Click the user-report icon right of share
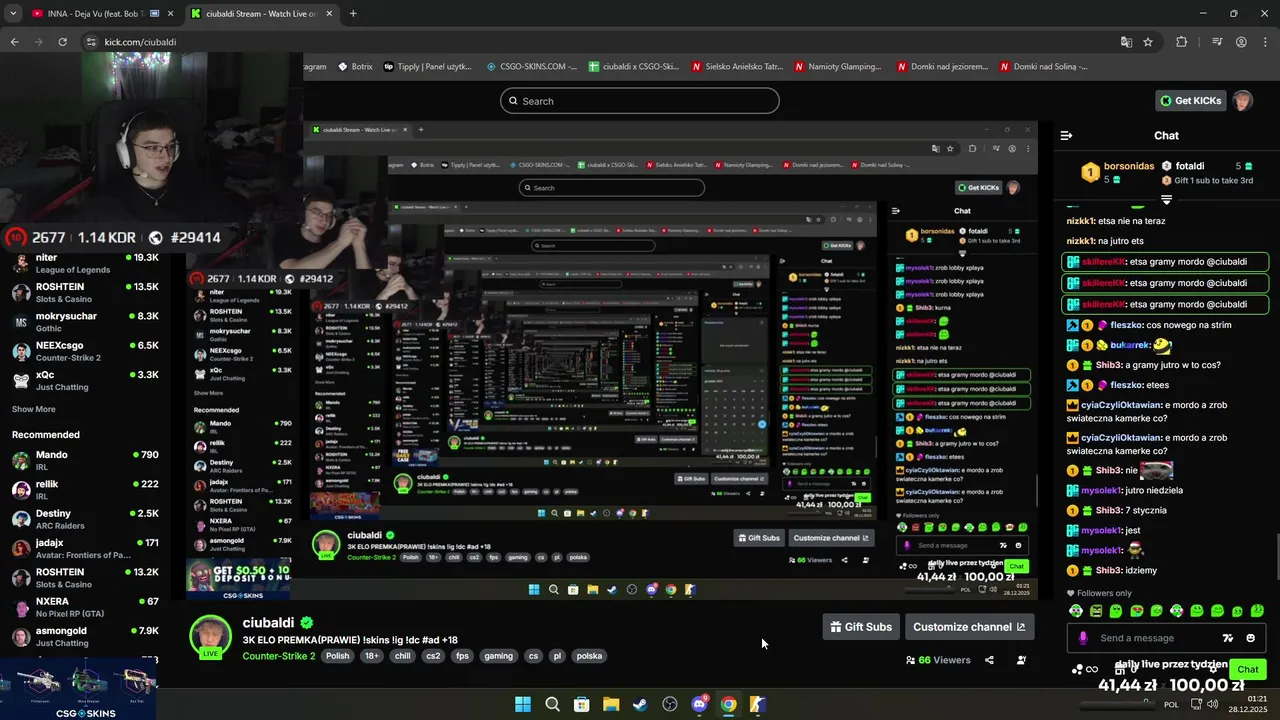The width and height of the screenshot is (1280, 720). (1021, 660)
